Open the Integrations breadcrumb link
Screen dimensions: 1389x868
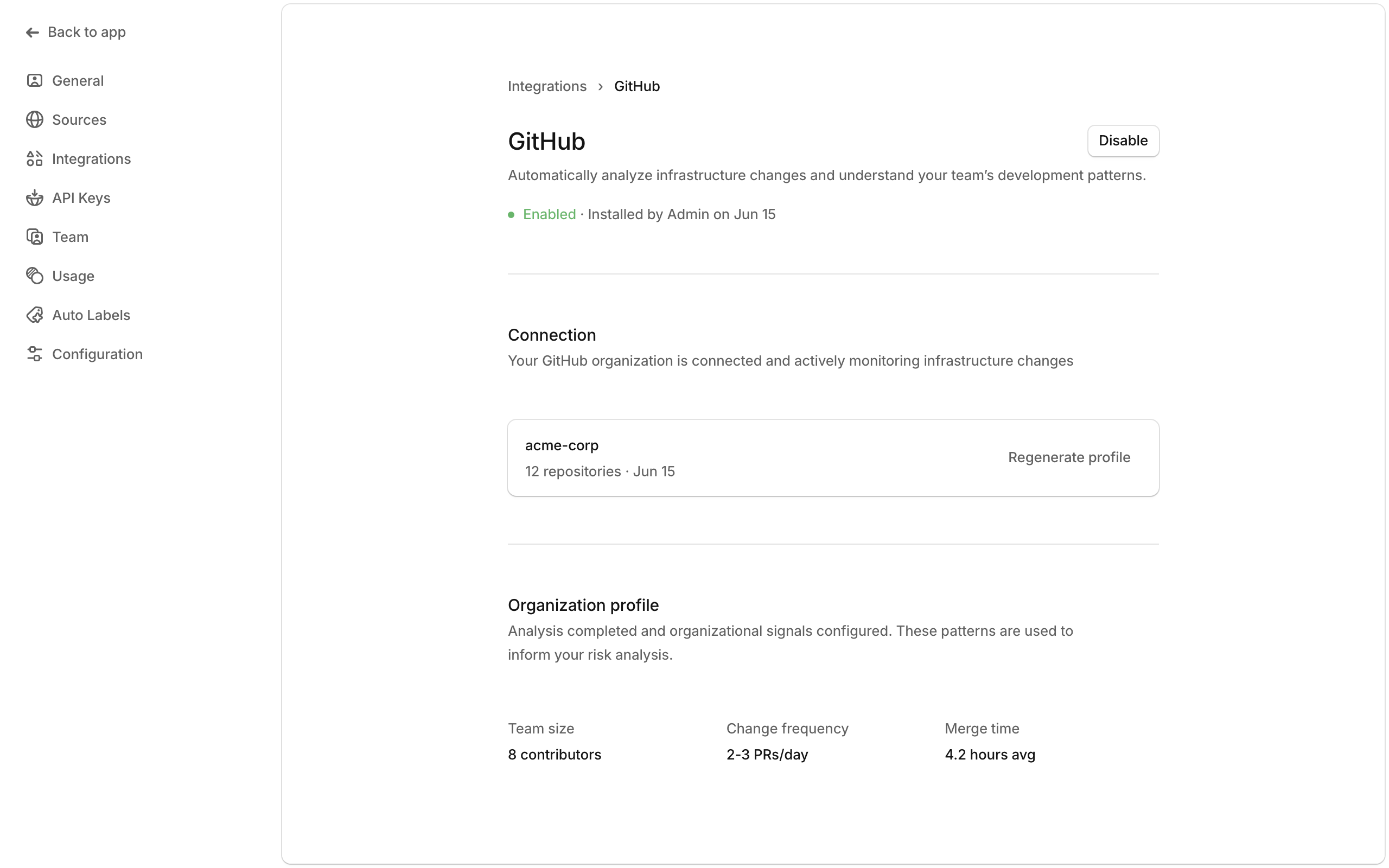[x=546, y=86]
